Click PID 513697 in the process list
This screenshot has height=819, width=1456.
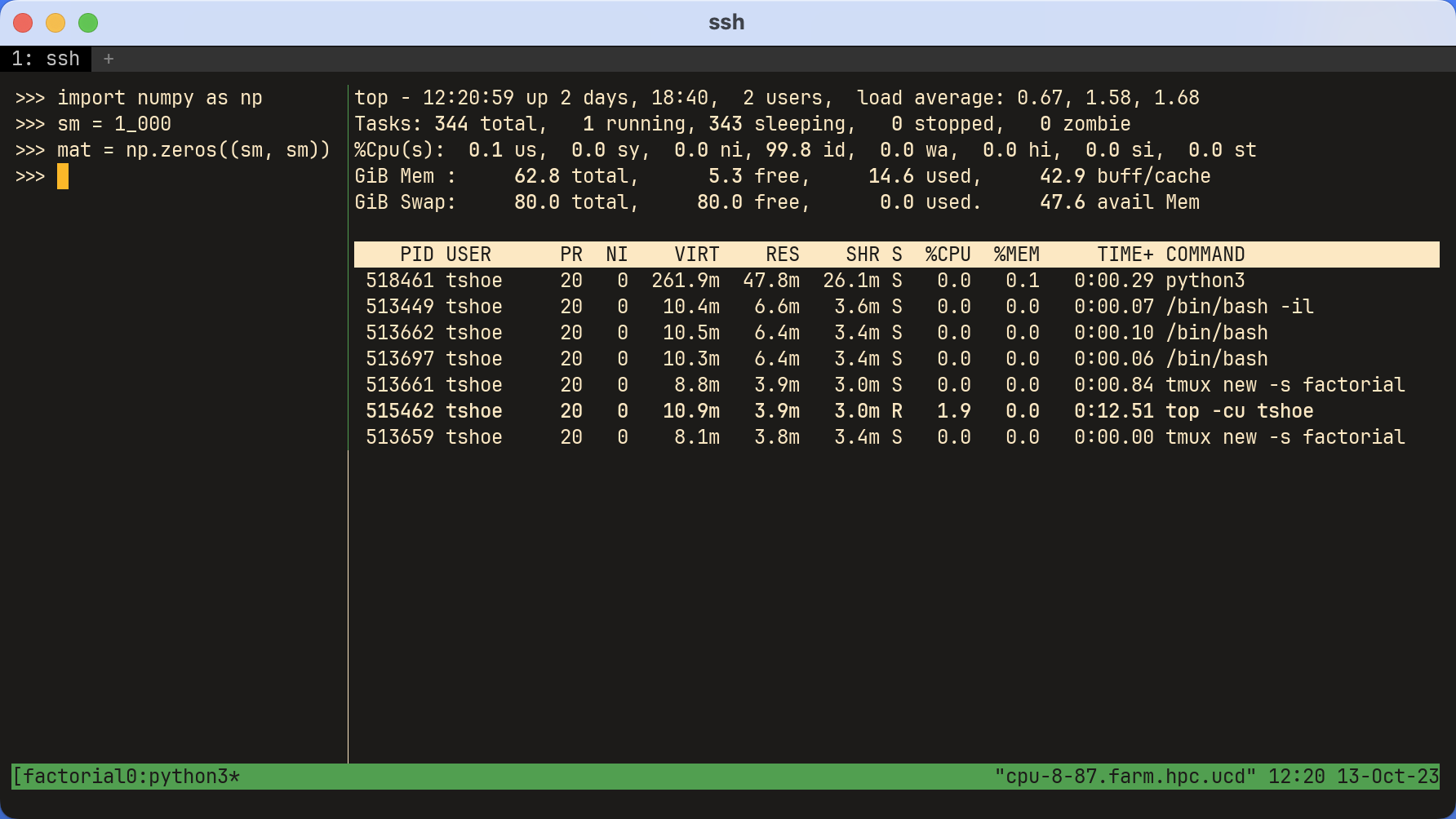[x=400, y=359]
